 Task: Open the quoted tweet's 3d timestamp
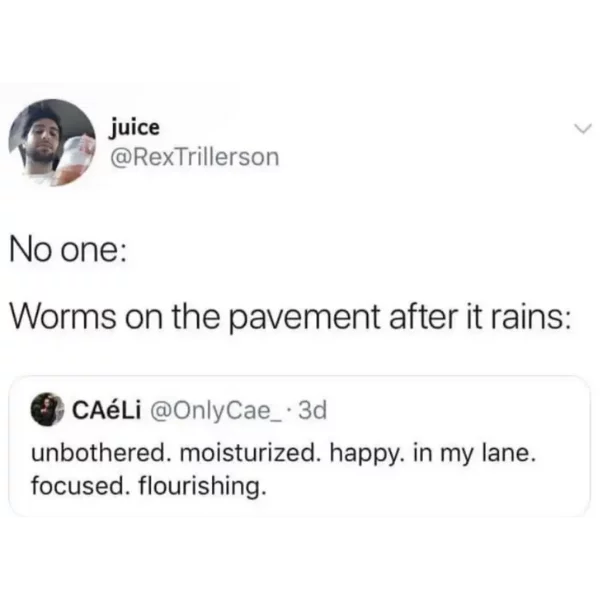313,410
